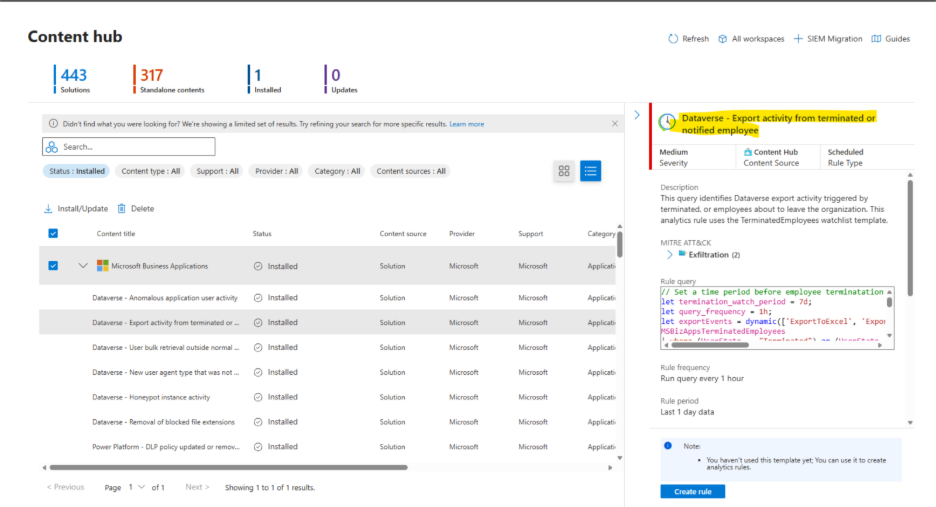
Task: Open the Category : All filter
Action: click(337, 171)
